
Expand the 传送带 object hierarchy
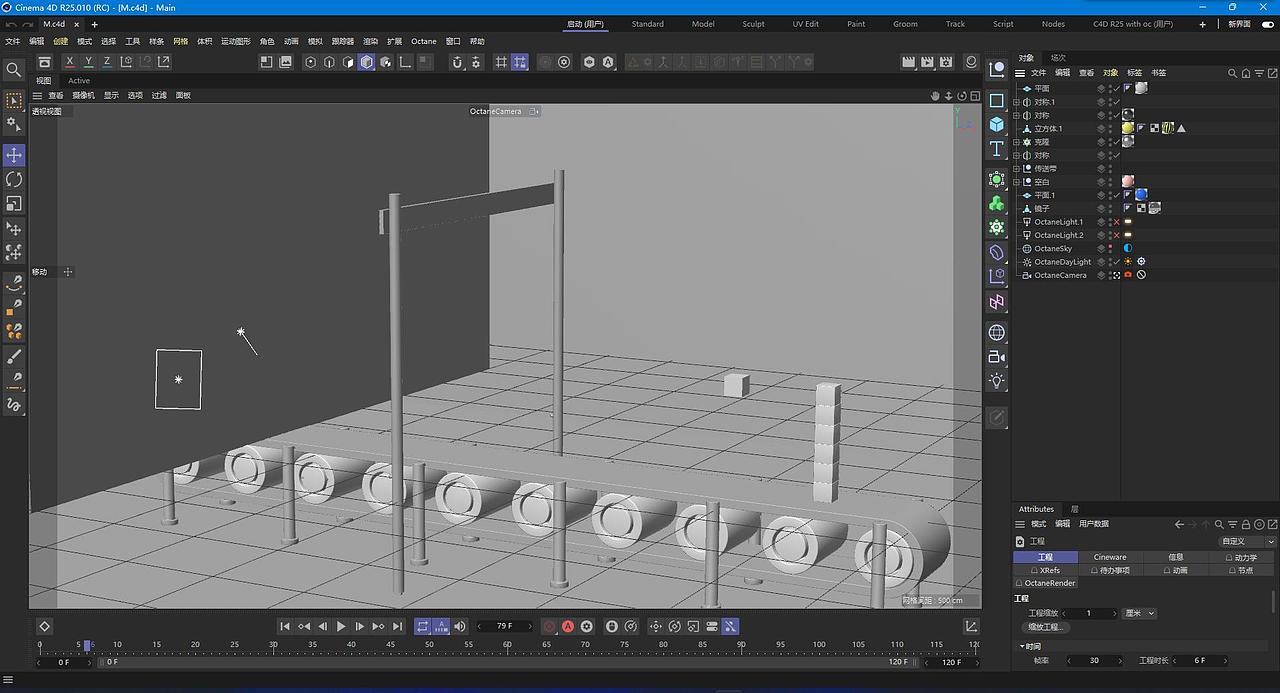point(1018,168)
